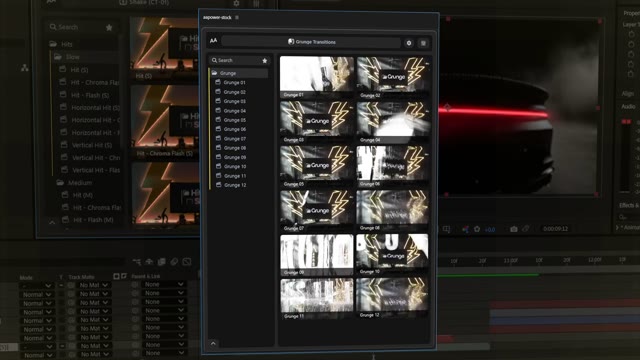Select Grunge 06 in the list
This screenshot has height=360, width=640.
point(231,129)
